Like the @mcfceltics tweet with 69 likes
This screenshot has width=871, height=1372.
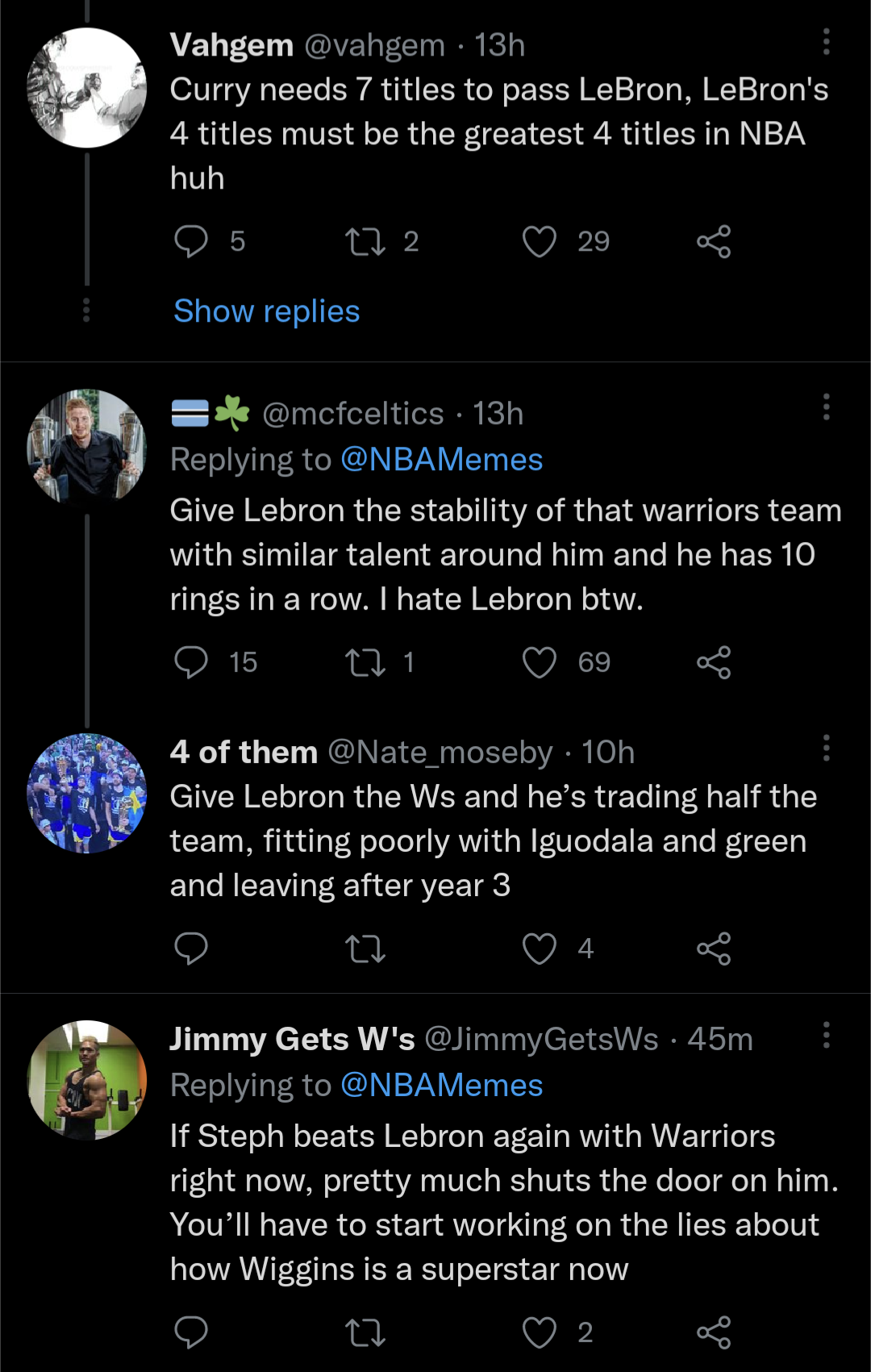[540, 662]
